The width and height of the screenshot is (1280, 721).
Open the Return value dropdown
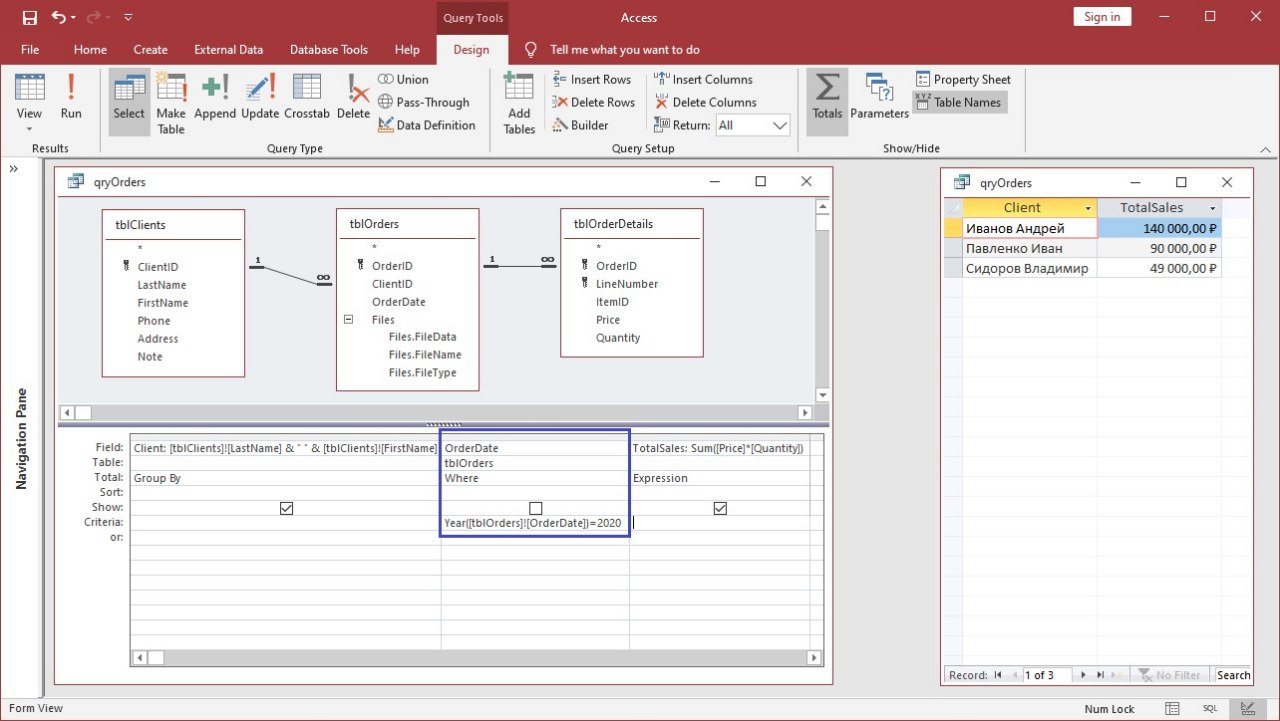pyautogui.click(x=780, y=125)
